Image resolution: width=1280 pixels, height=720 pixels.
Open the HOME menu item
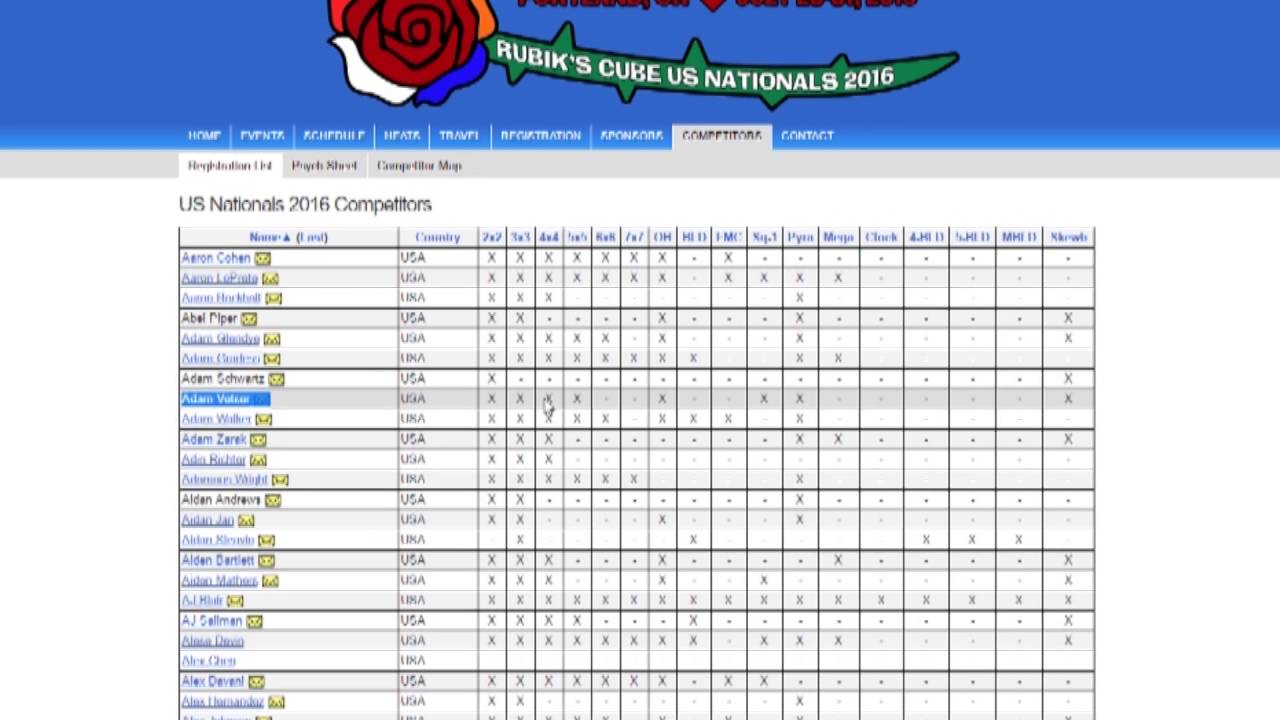(204, 136)
